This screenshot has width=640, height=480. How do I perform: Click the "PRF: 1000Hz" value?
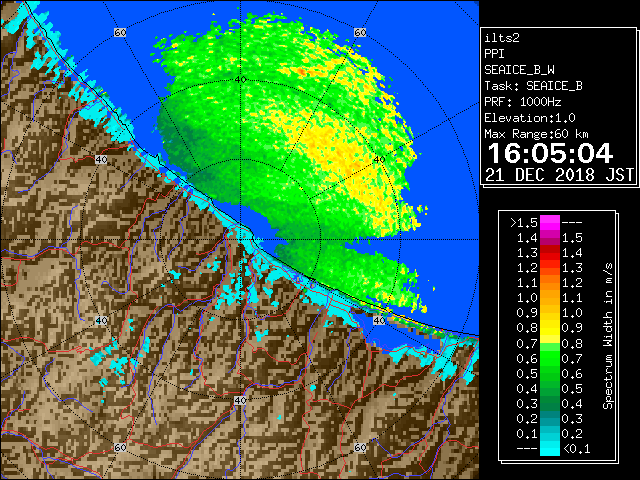522,102
